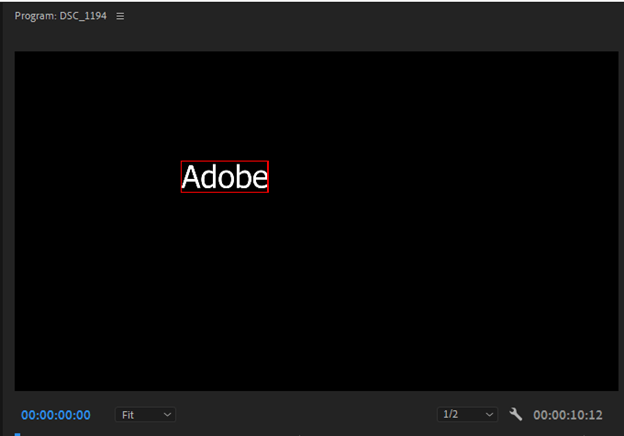Image resolution: width=624 pixels, height=436 pixels.
Task: Click the blue 00:00:00:00 playhead timecode
Action: point(56,415)
